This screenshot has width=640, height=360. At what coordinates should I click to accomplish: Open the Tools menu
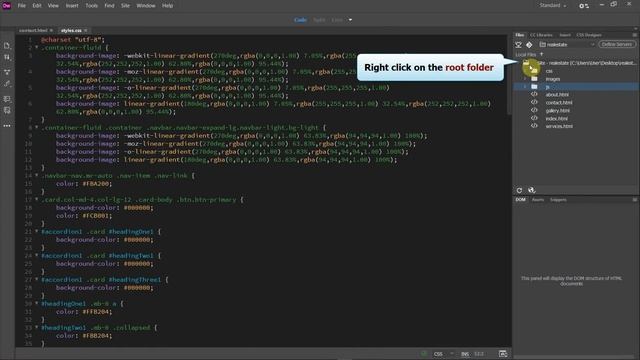[x=91, y=6]
